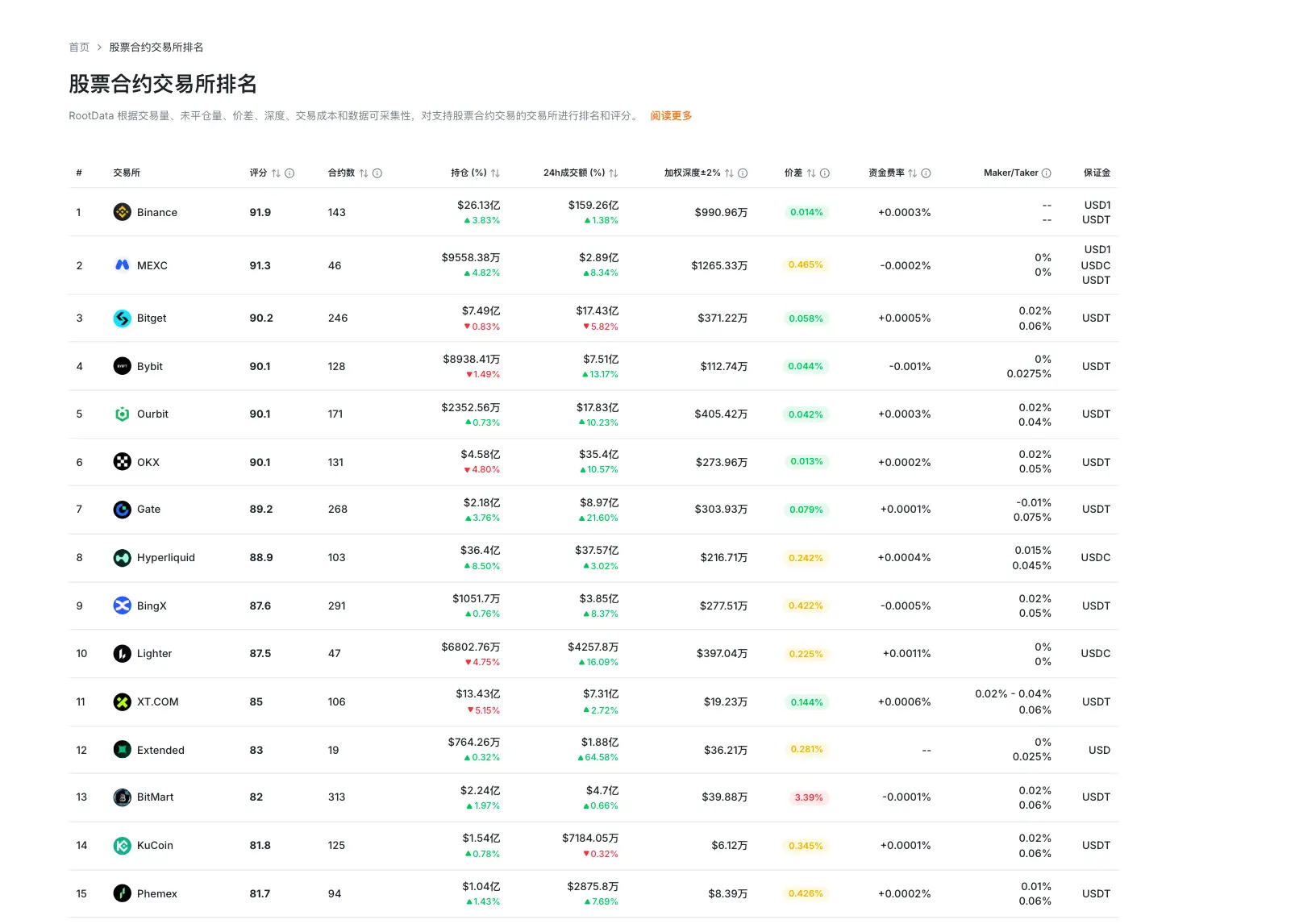
Task: Click Binance holdings $26.13亿
Action: coord(479,206)
